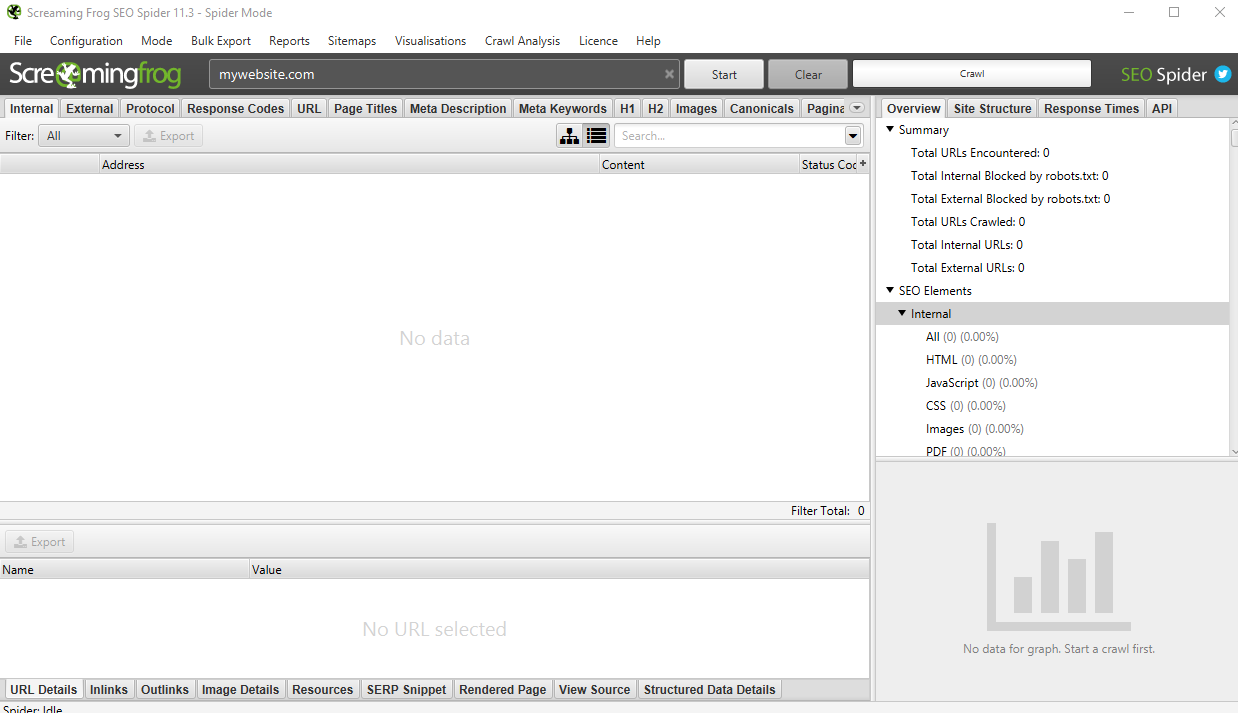Click the Crawl progress bar

click(971, 73)
